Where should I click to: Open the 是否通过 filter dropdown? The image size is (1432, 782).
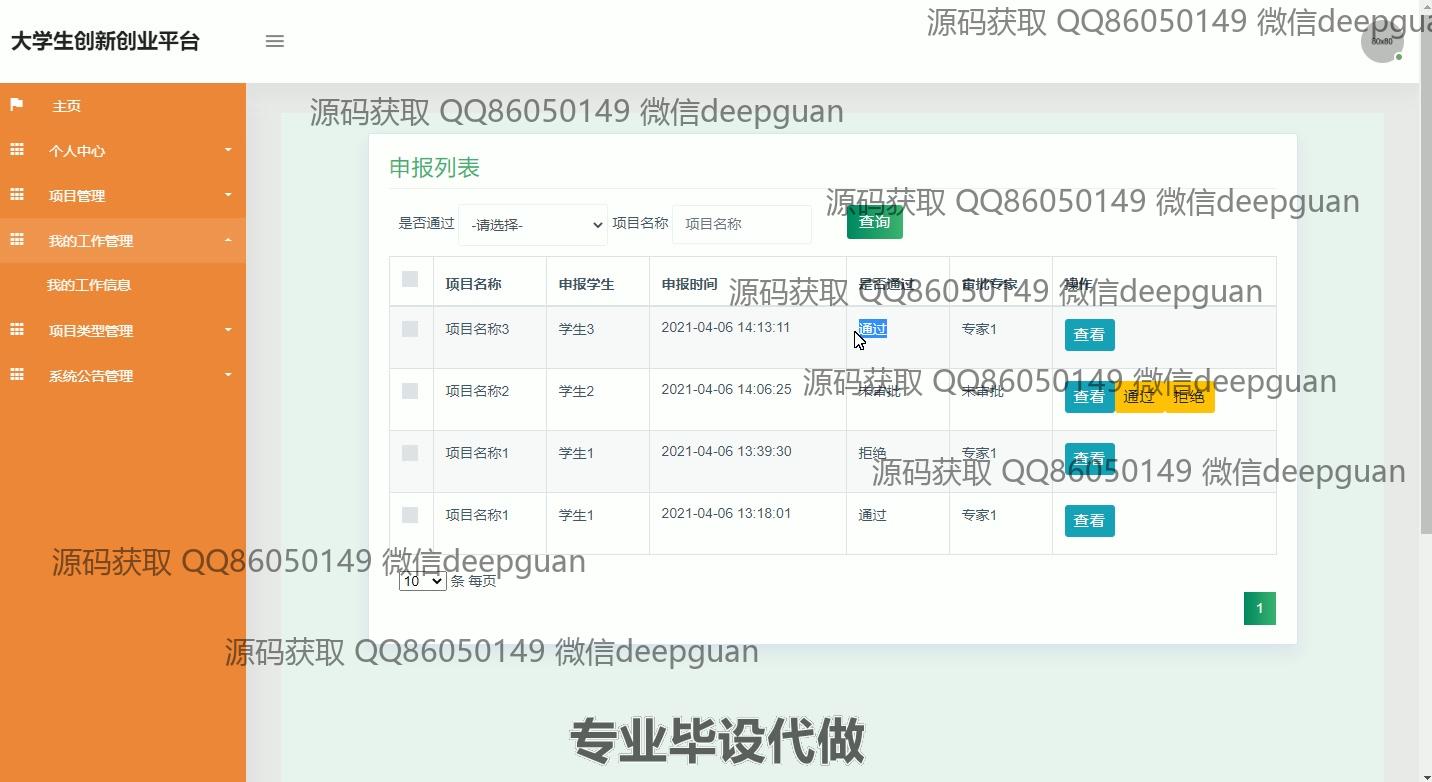[x=532, y=225]
